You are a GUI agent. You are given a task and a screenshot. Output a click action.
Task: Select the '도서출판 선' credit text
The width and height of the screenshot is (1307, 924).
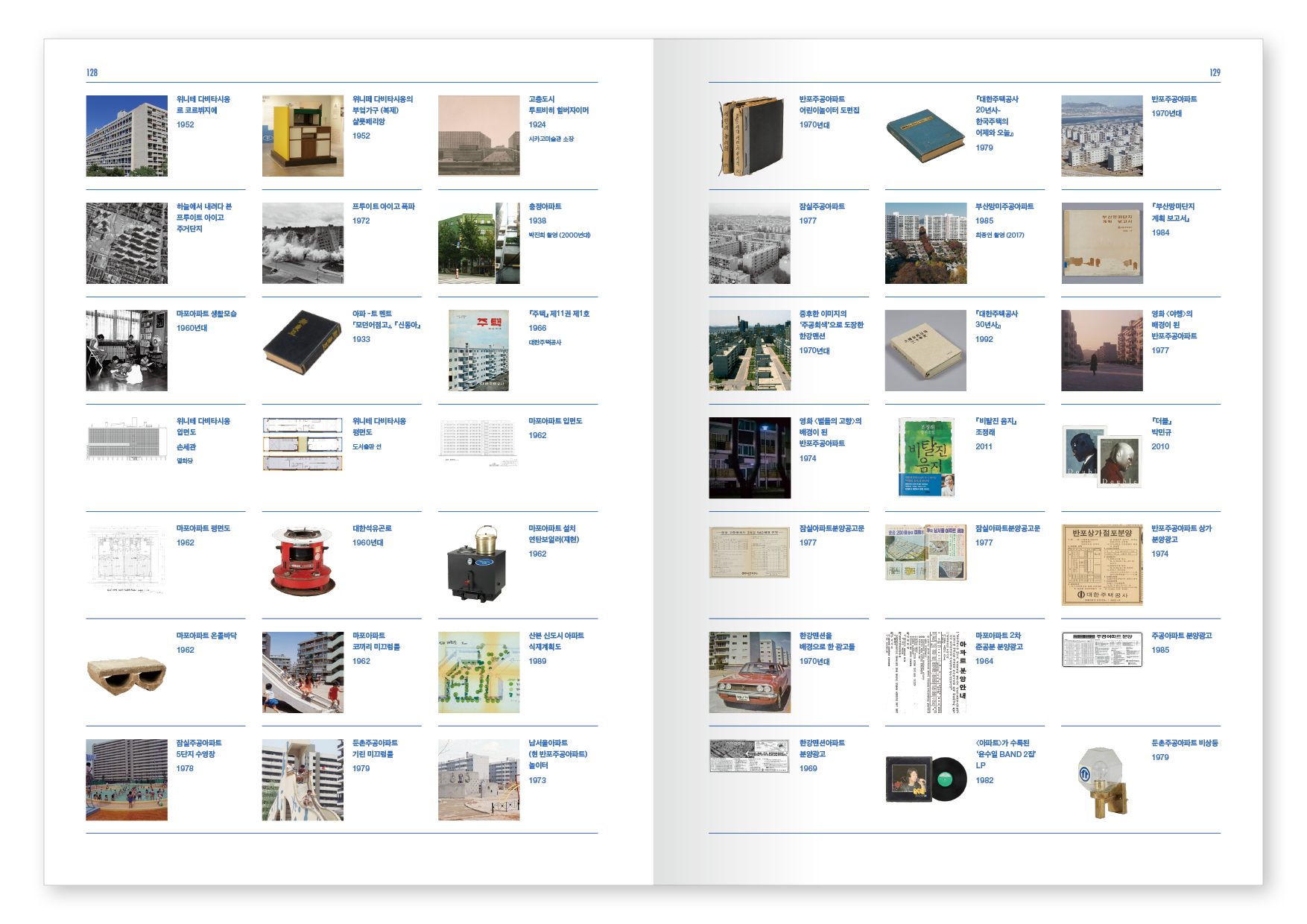tap(367, 446)
